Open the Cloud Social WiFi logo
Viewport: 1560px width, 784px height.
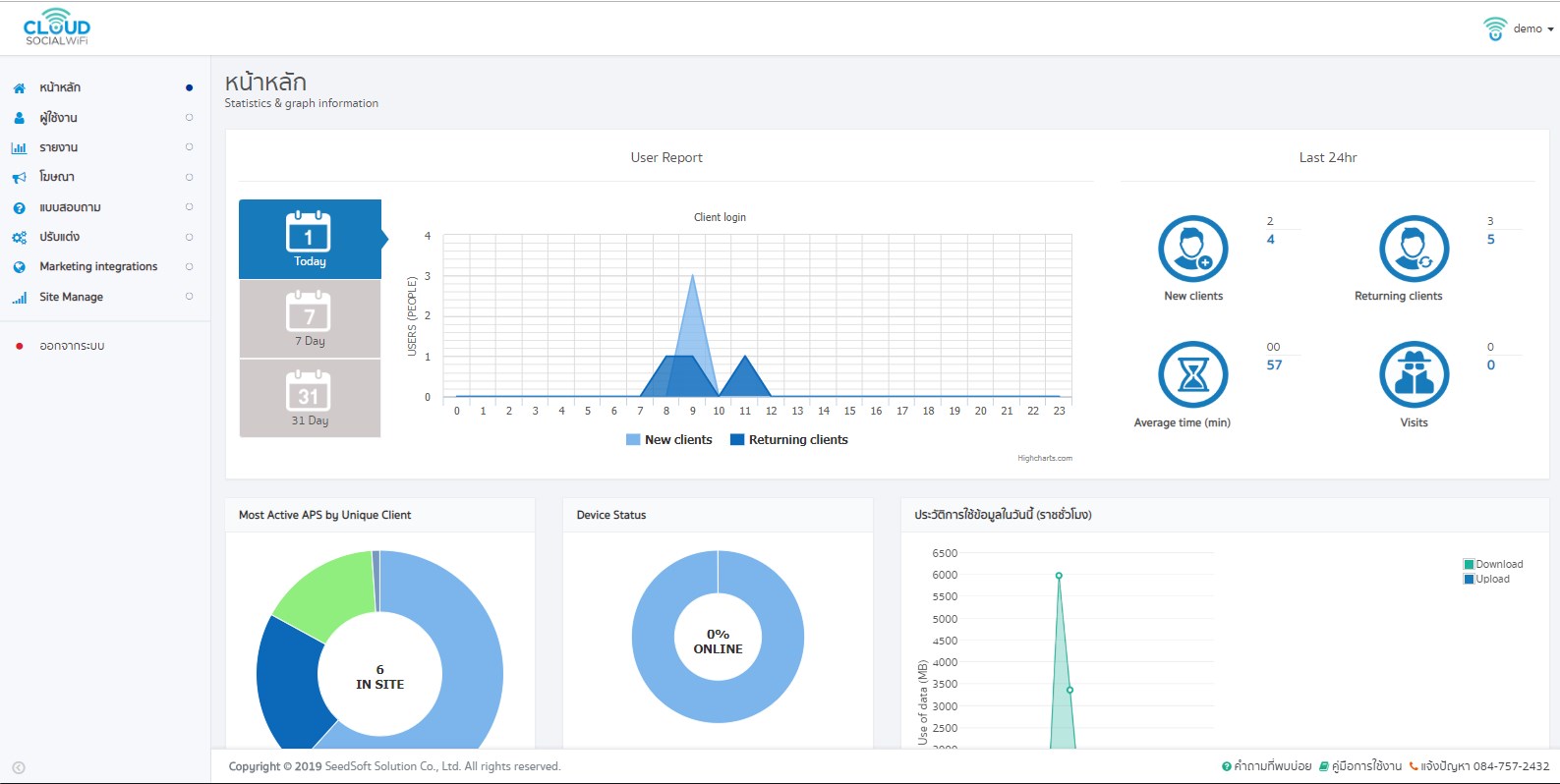point(56,28)
